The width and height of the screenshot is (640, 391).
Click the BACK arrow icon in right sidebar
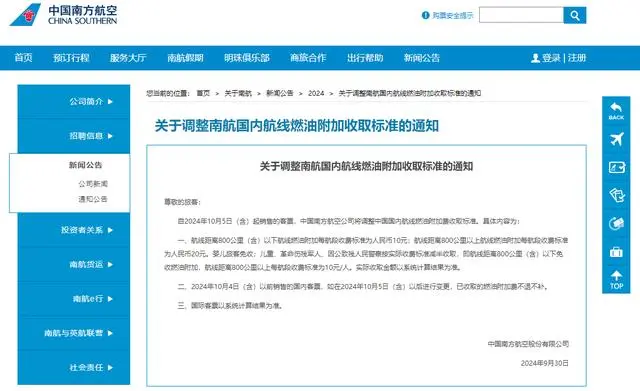(616, 111)
